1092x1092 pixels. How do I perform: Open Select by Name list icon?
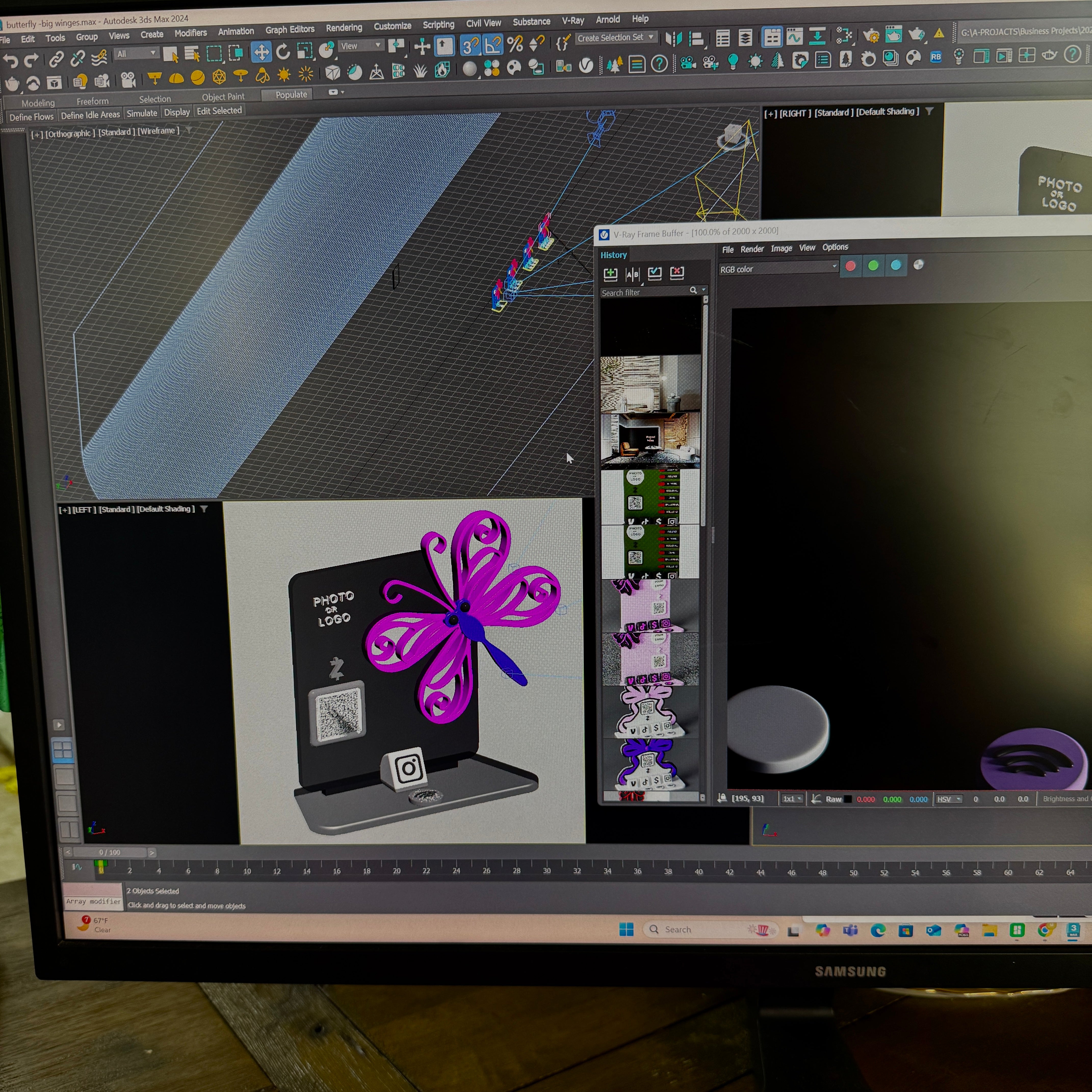click(192, 54)
